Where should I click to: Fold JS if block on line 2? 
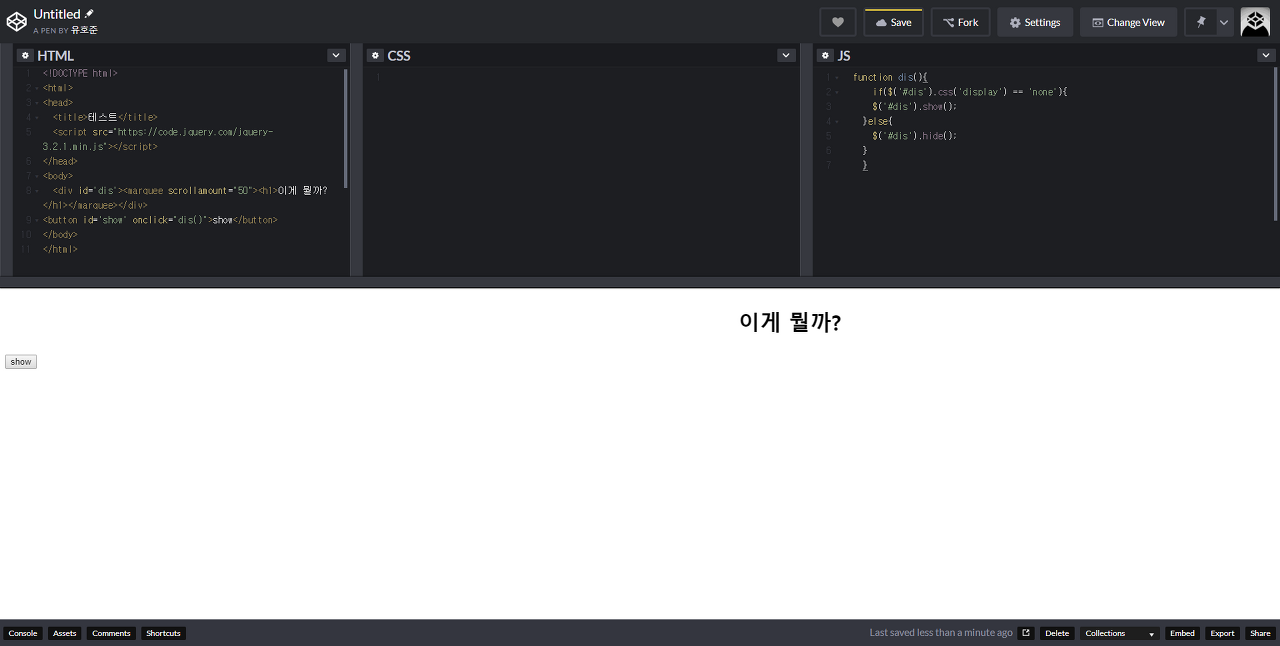pyautogui.click(x=837, y=92)
